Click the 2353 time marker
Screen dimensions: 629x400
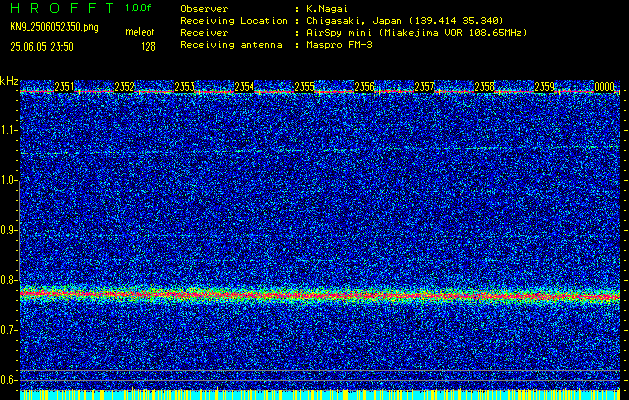pyautogui.click(x=184, y=87)
